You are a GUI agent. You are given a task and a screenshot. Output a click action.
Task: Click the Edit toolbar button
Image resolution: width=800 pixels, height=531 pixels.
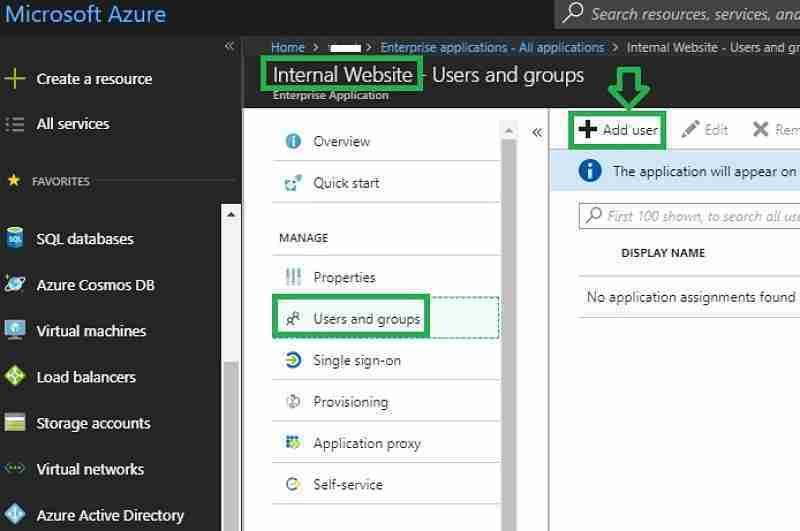click(x=704, y=130)
